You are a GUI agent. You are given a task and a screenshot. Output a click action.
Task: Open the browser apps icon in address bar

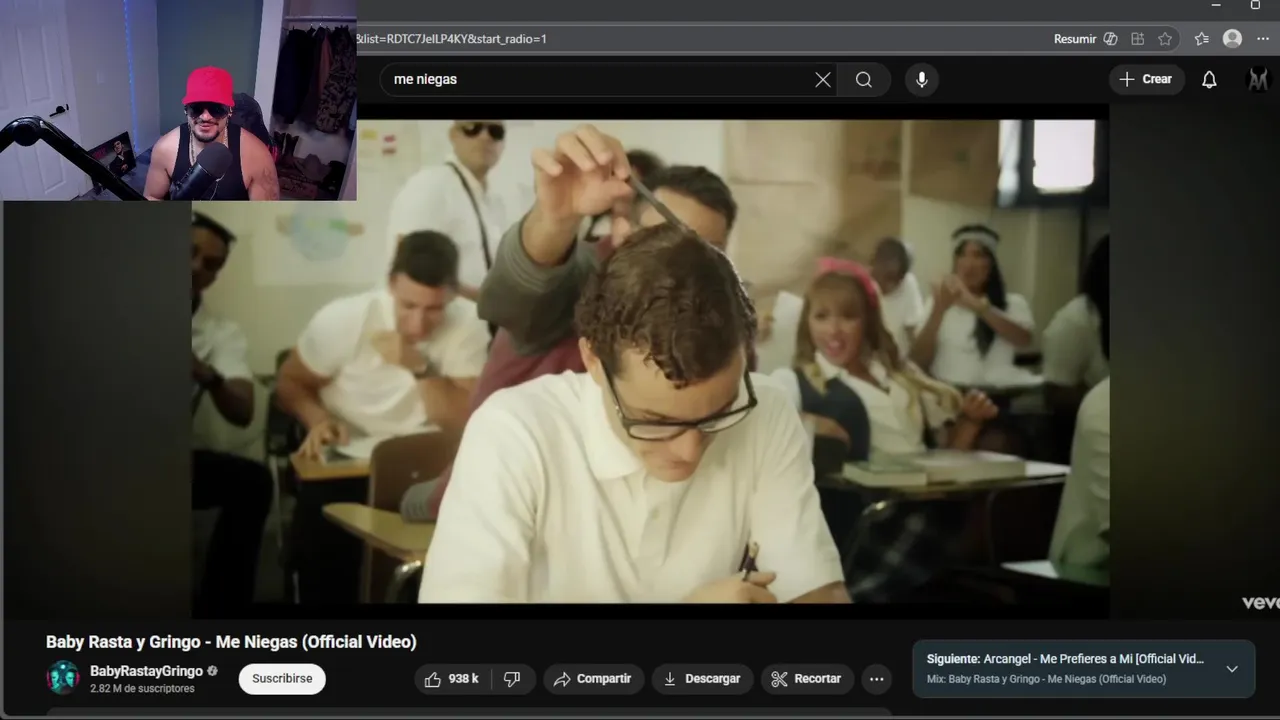point(1138,39)
